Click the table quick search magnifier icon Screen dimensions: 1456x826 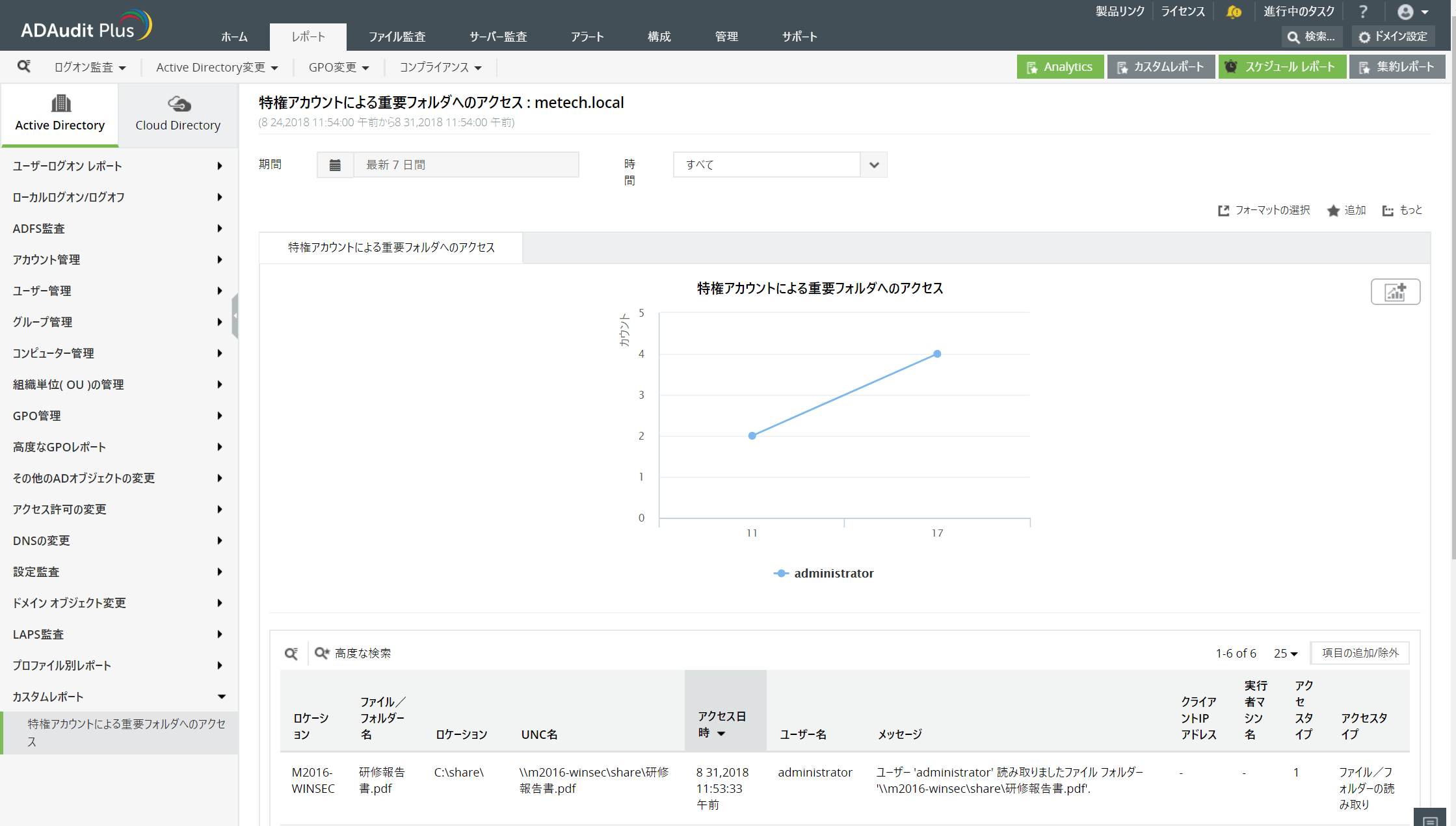pyautogui.click(x=291, y=653)
